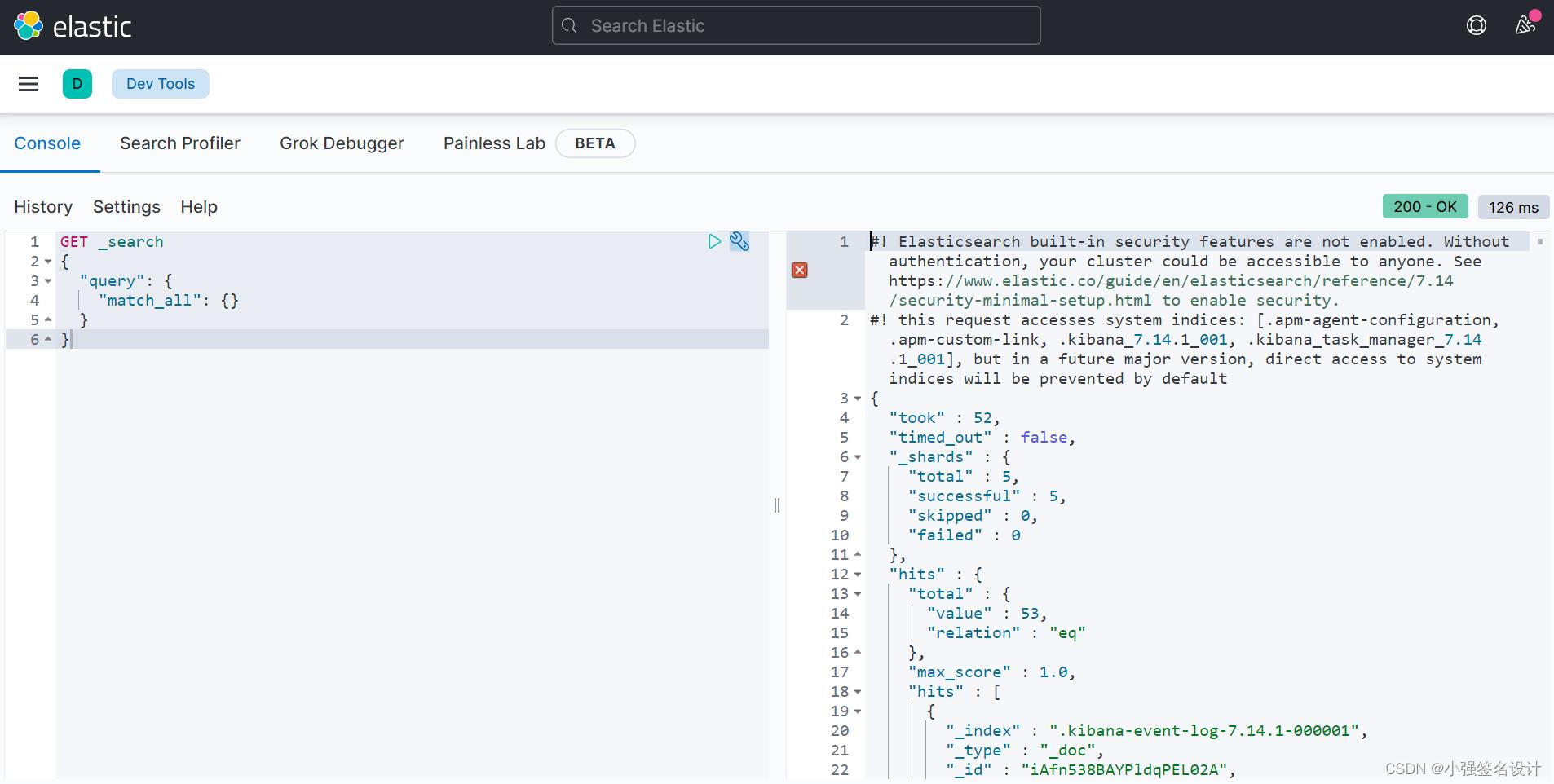Collapse the outer "hits" object at line 12
The image size is (1554, 784).
(x=858, y=575)
